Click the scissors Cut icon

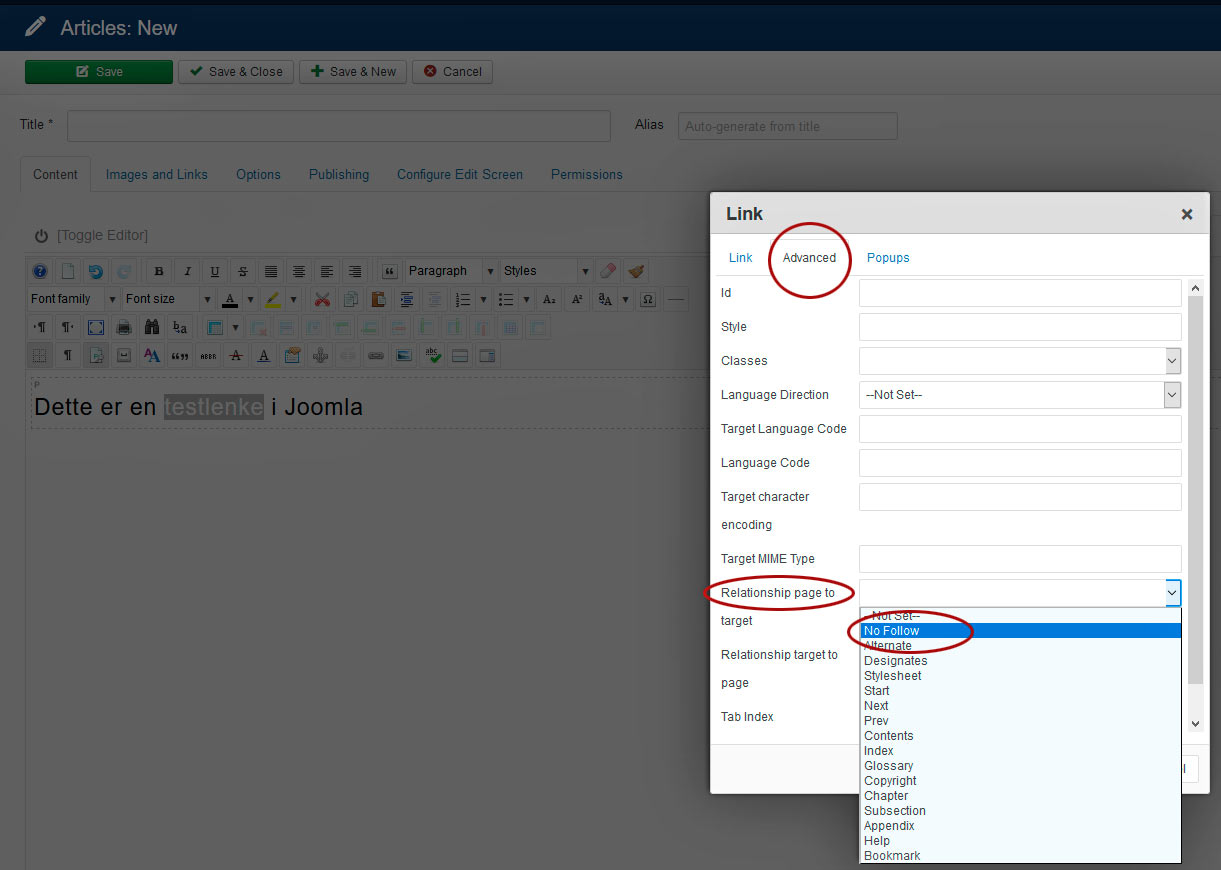322,299
